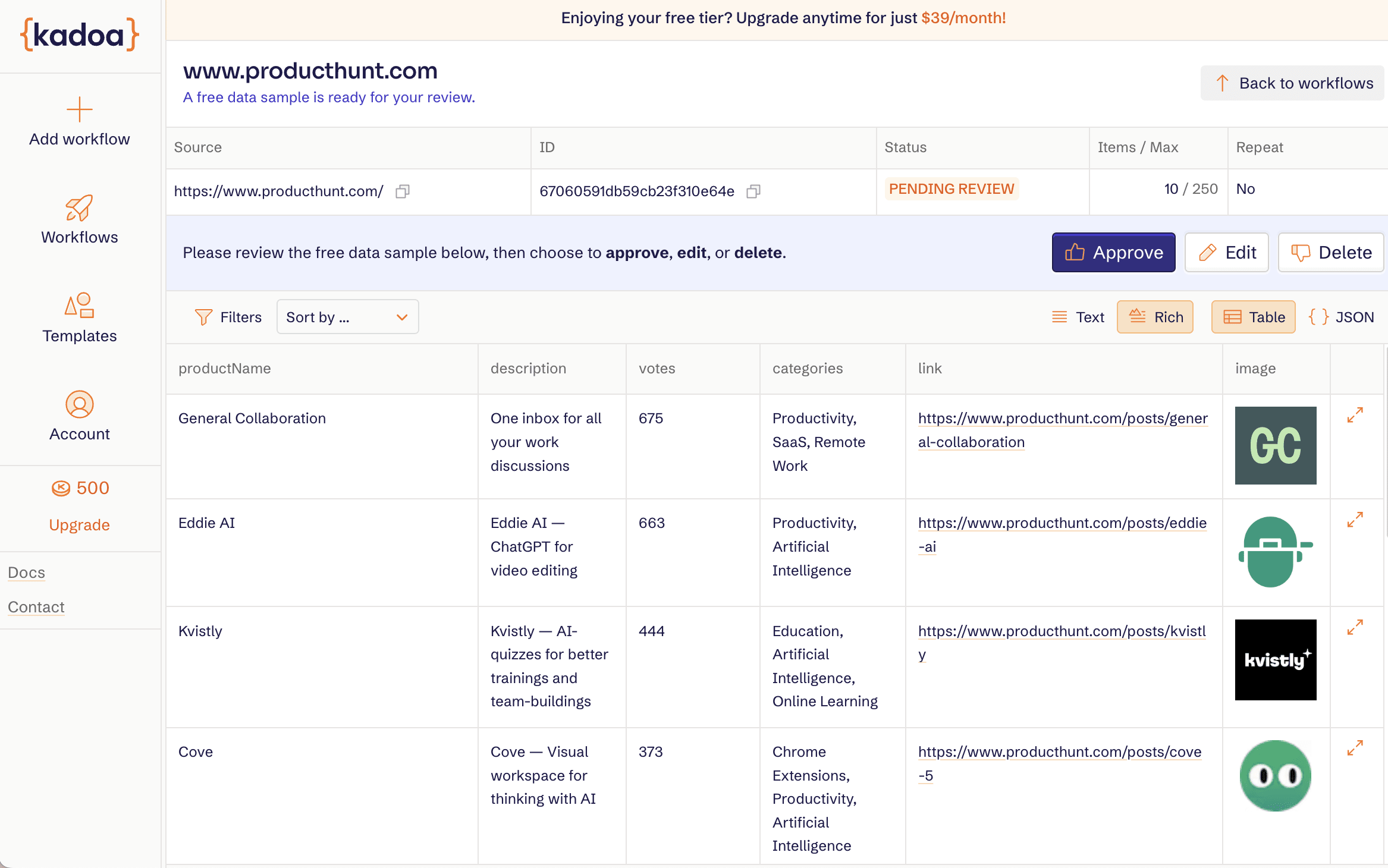Expand the Eddie AI row
1388x868 pixels.
coord(1355,520)
